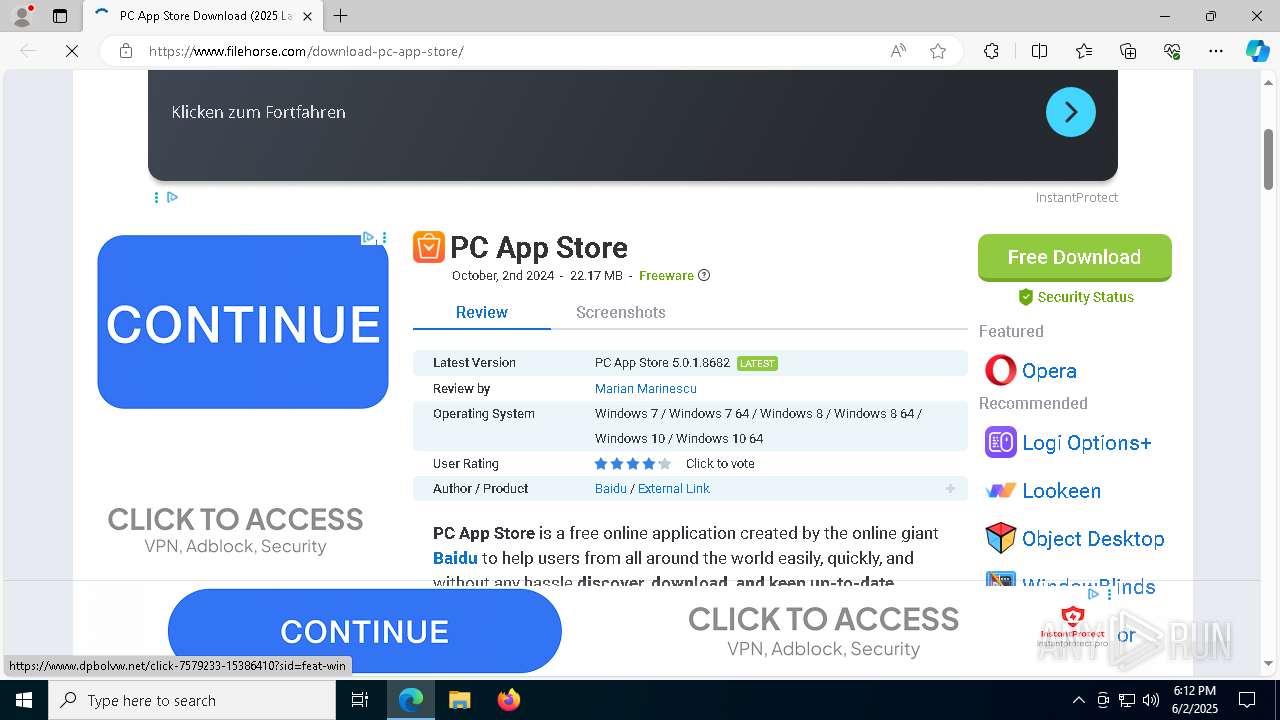Click the Baidu link in description
Viewport: 1280px width, 720px height.
click(455, 558)
